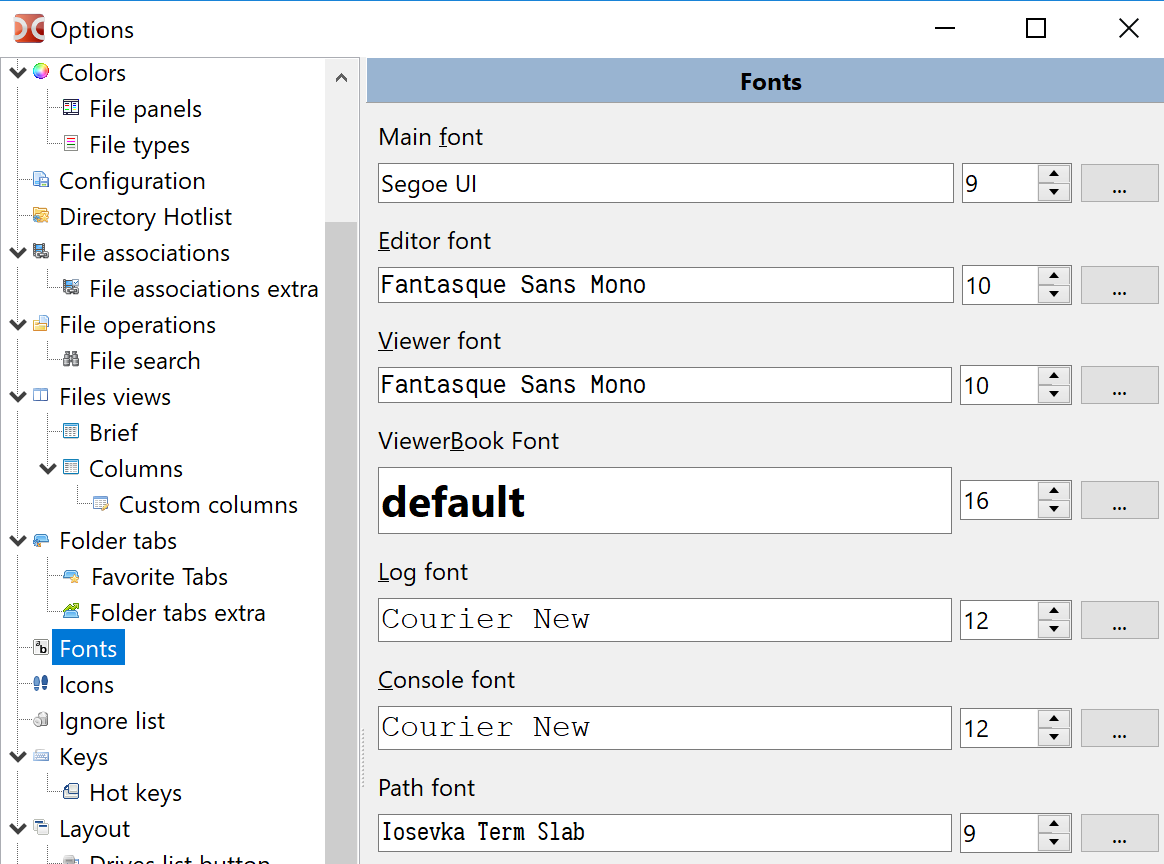
Task: Click the Directory Hotlist icon
Action: 40,216
